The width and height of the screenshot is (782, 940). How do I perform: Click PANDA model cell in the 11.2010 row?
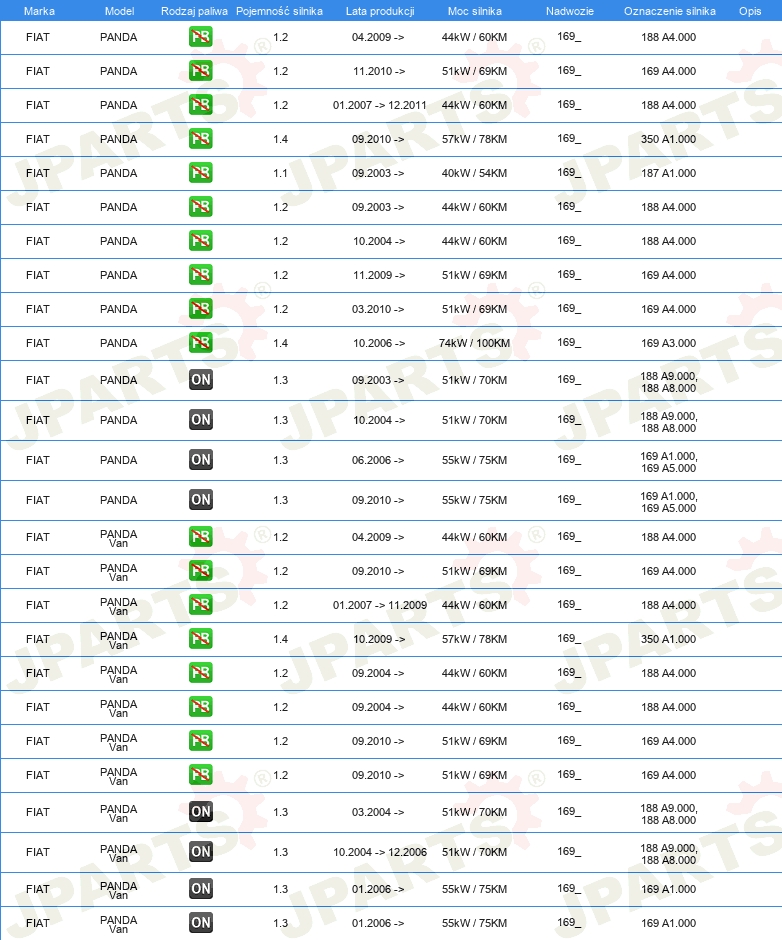(119, 71)
